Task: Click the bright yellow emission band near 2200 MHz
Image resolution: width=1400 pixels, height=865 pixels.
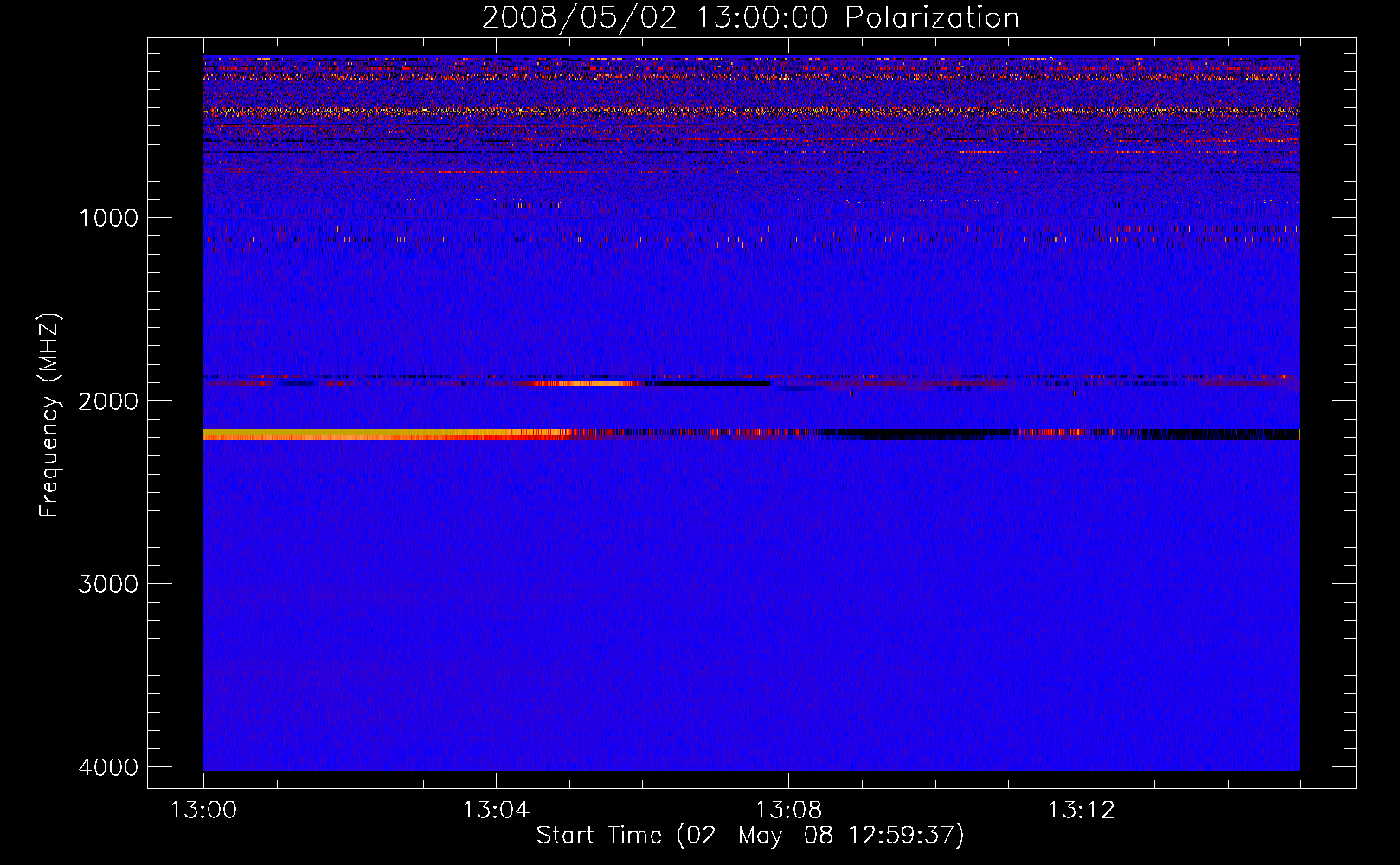Action: pos(385,434)
